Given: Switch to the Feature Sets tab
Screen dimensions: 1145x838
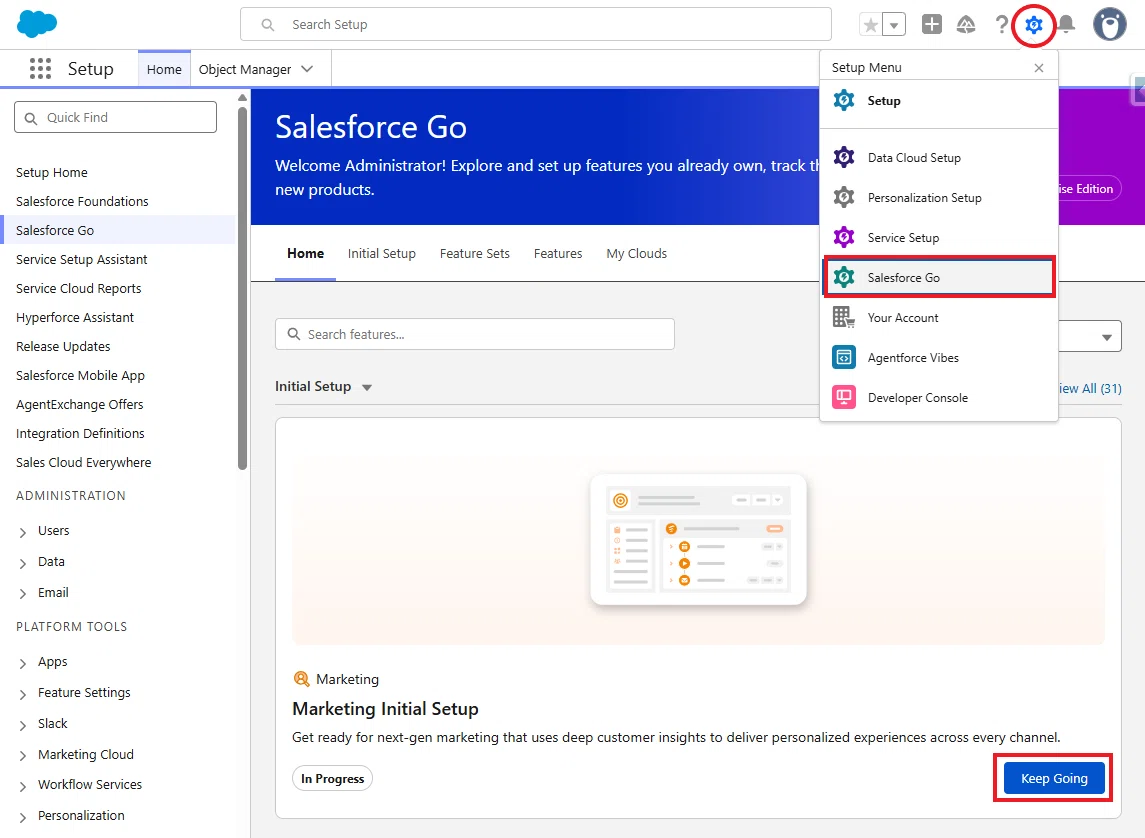Looking at the screenshot, I should click(475, 253).
